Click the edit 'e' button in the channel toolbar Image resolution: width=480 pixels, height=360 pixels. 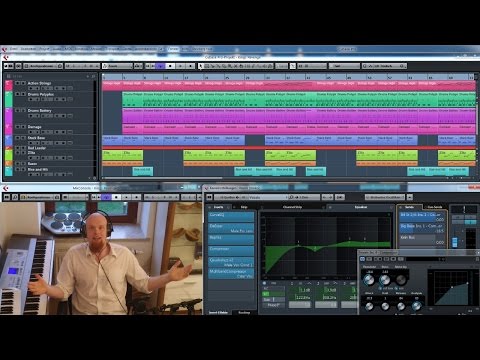coord(339,197)
